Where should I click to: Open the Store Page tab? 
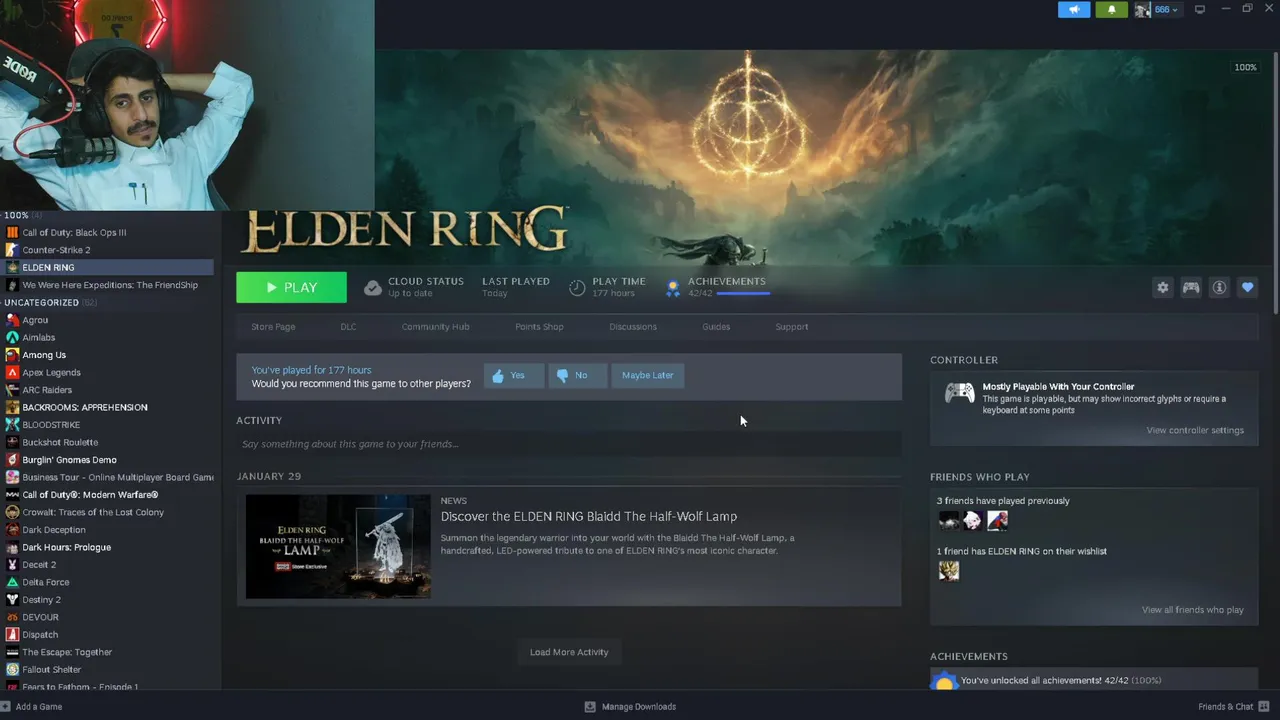click(273, 327)
